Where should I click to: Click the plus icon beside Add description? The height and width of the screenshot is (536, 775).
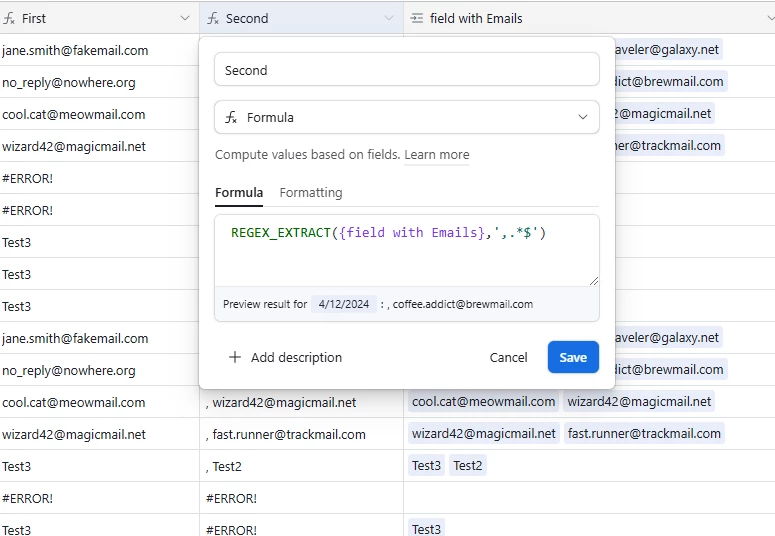pos(235,357)
